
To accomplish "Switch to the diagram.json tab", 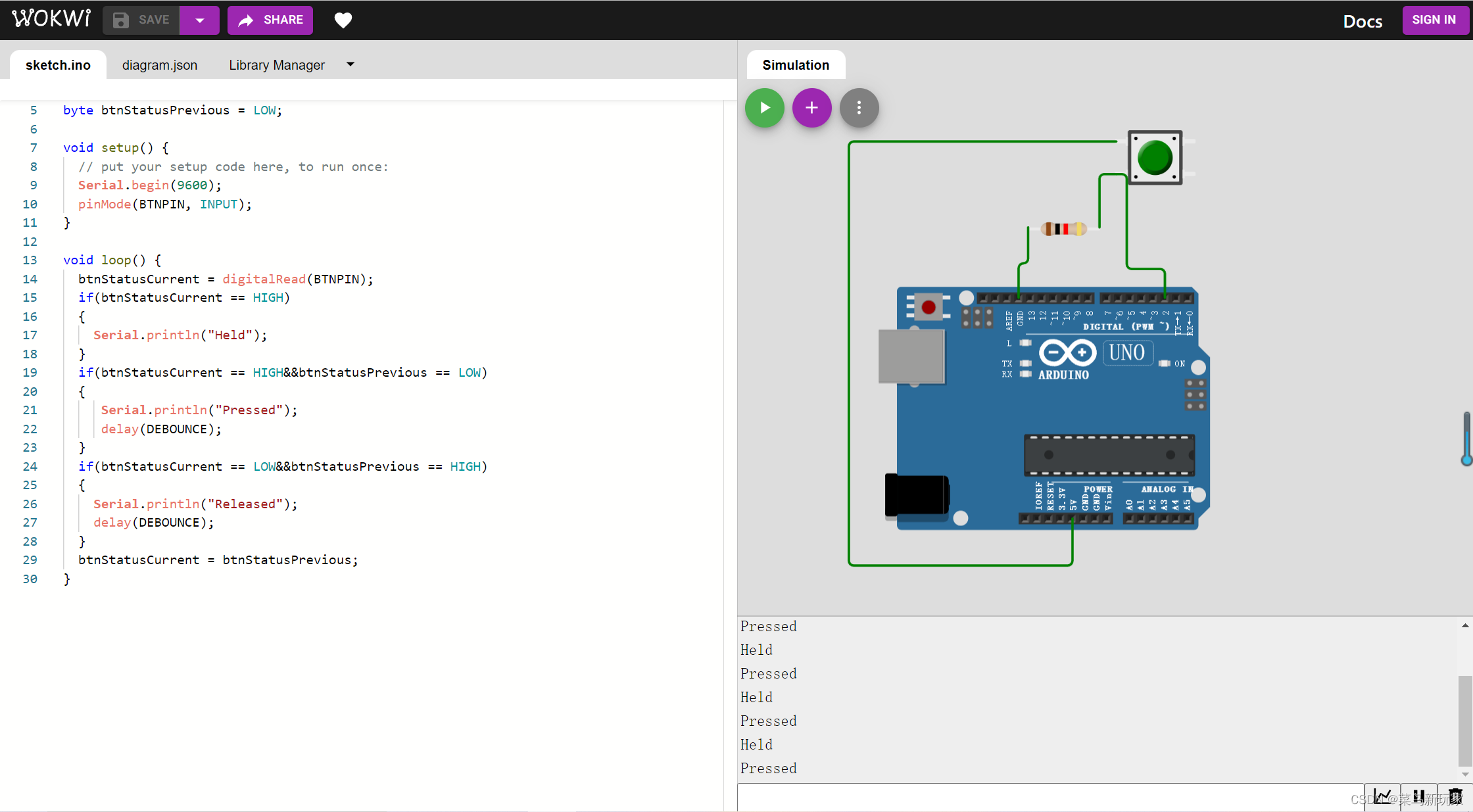I will [160, 65].
